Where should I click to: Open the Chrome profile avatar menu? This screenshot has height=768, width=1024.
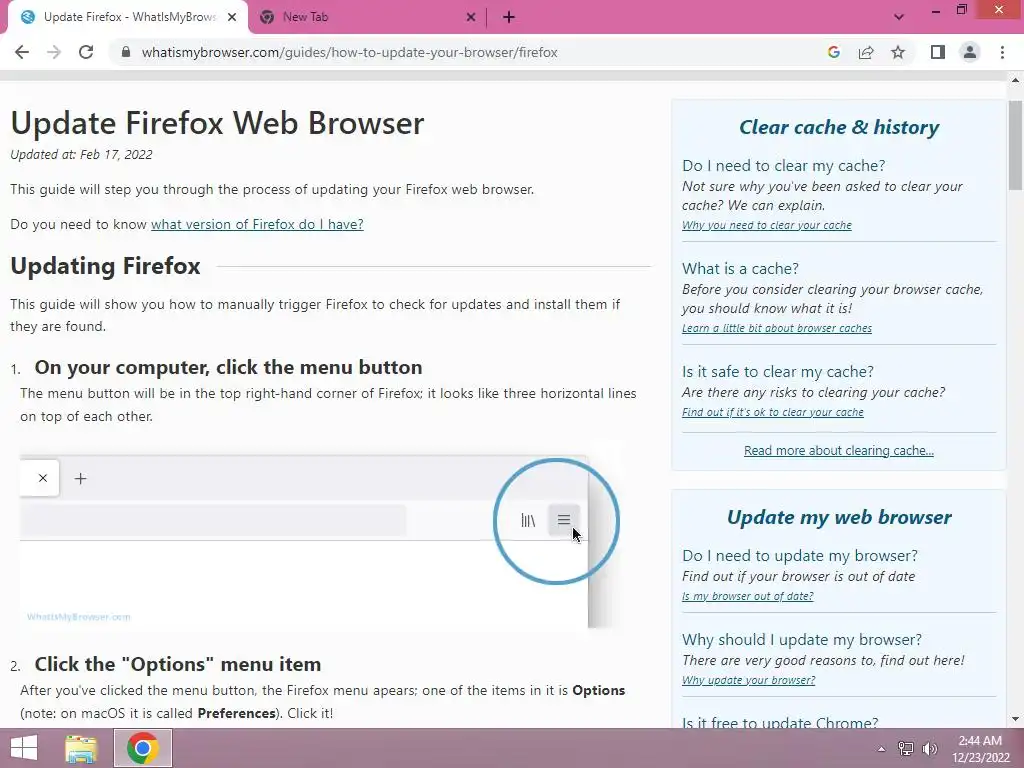click(x=970, y=52)
